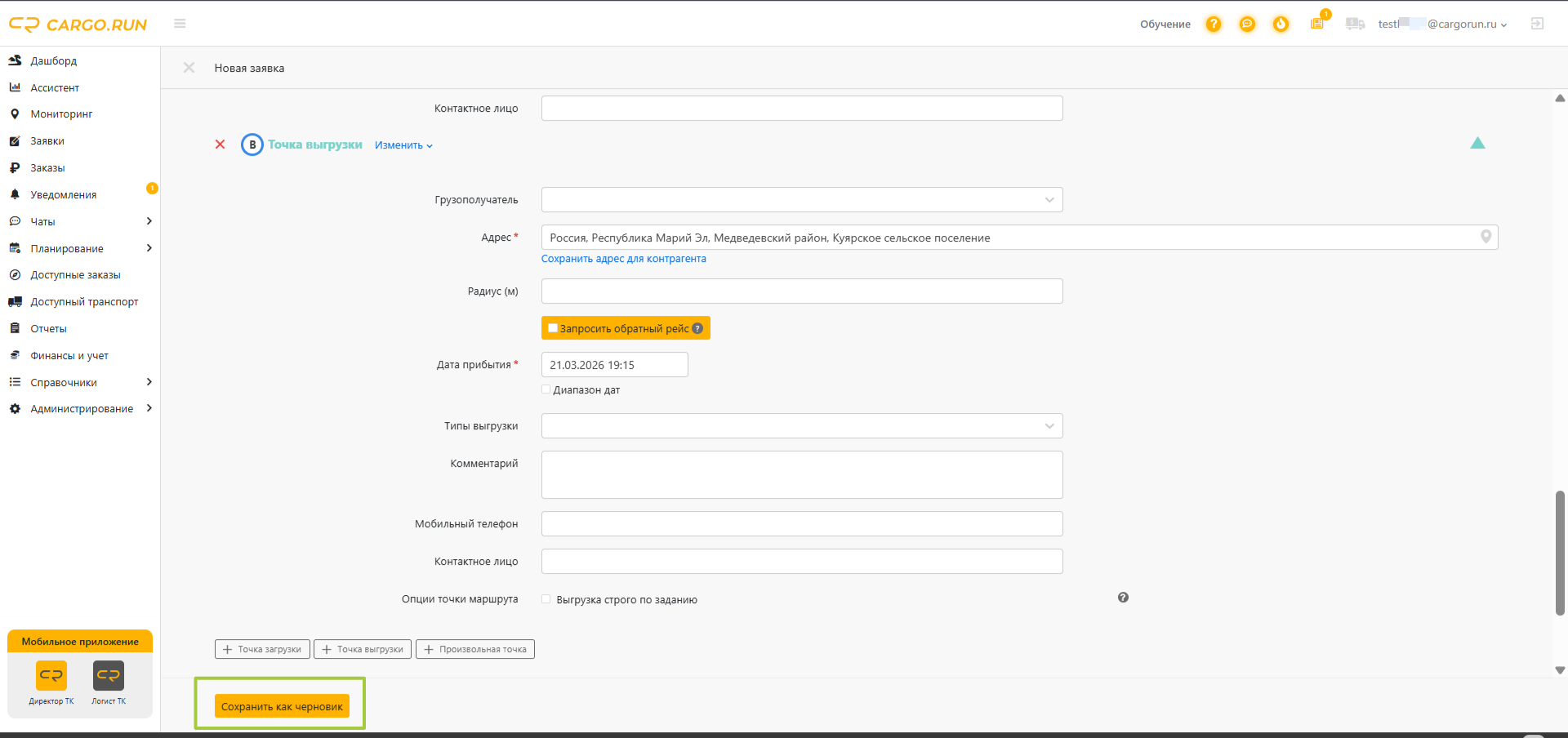Viewport: 1568px width, 738px height.
Task: Check Выгрузка строго по заданию option
Action: pyautogui.click(x=546, y=599)
